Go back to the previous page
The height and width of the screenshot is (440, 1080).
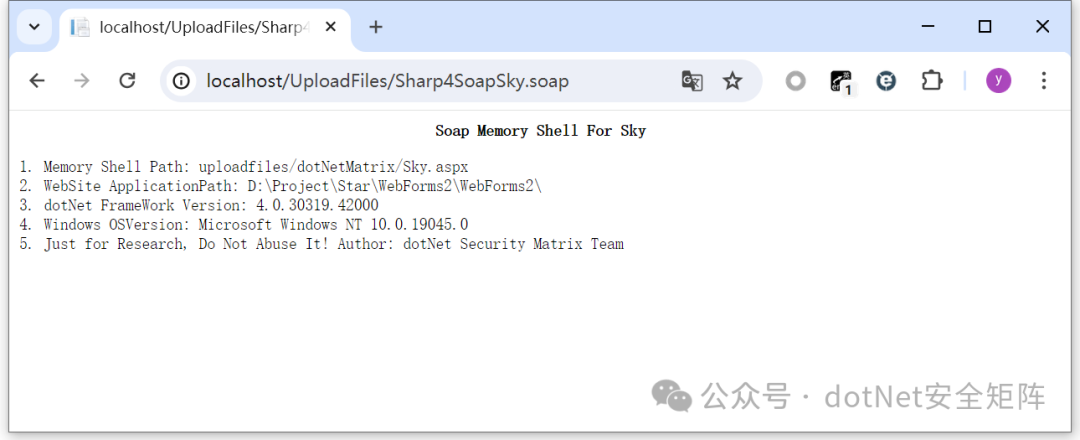(37, 81)
